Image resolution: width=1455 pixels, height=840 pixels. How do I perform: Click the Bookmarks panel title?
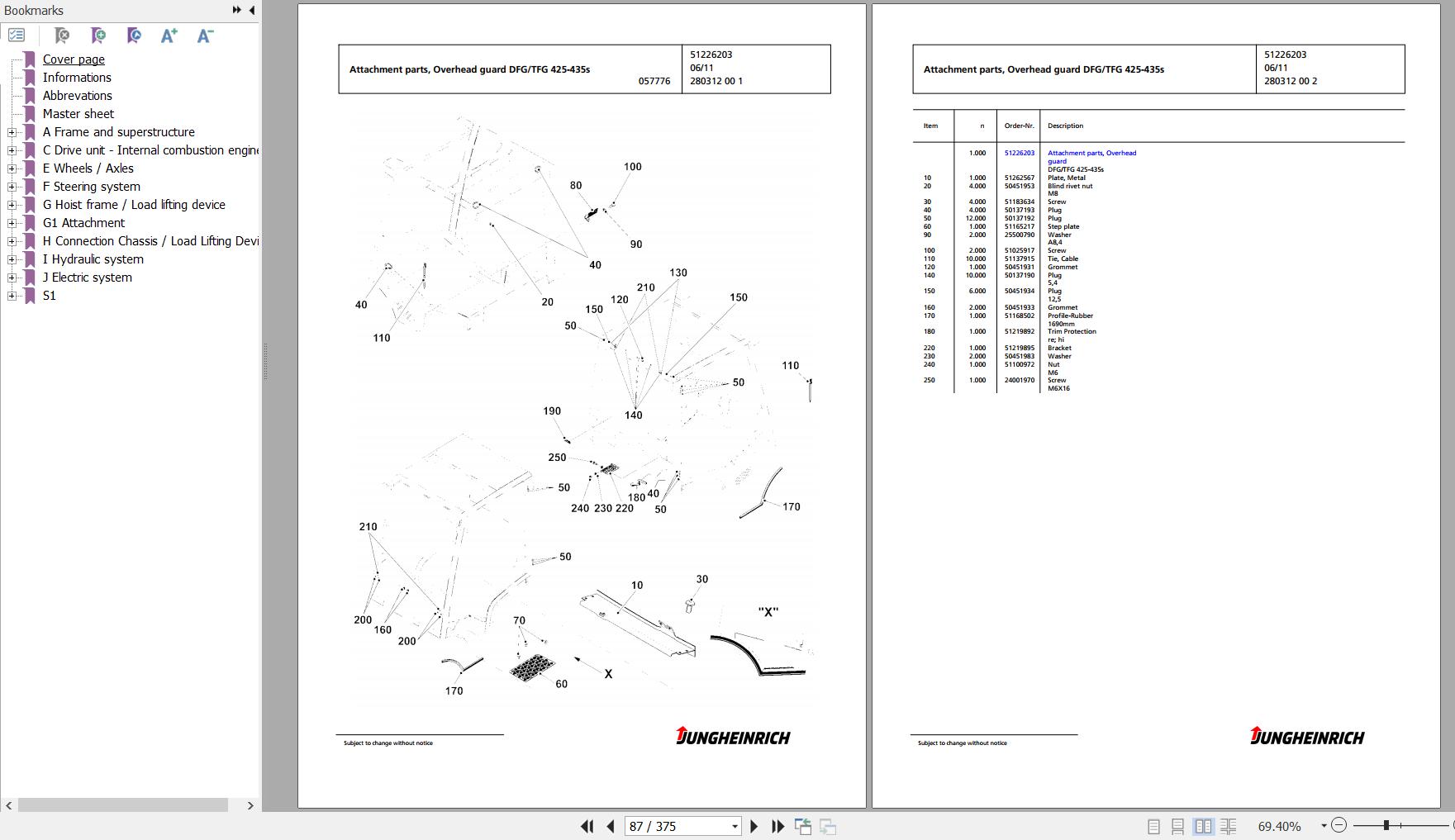(34, 10)
